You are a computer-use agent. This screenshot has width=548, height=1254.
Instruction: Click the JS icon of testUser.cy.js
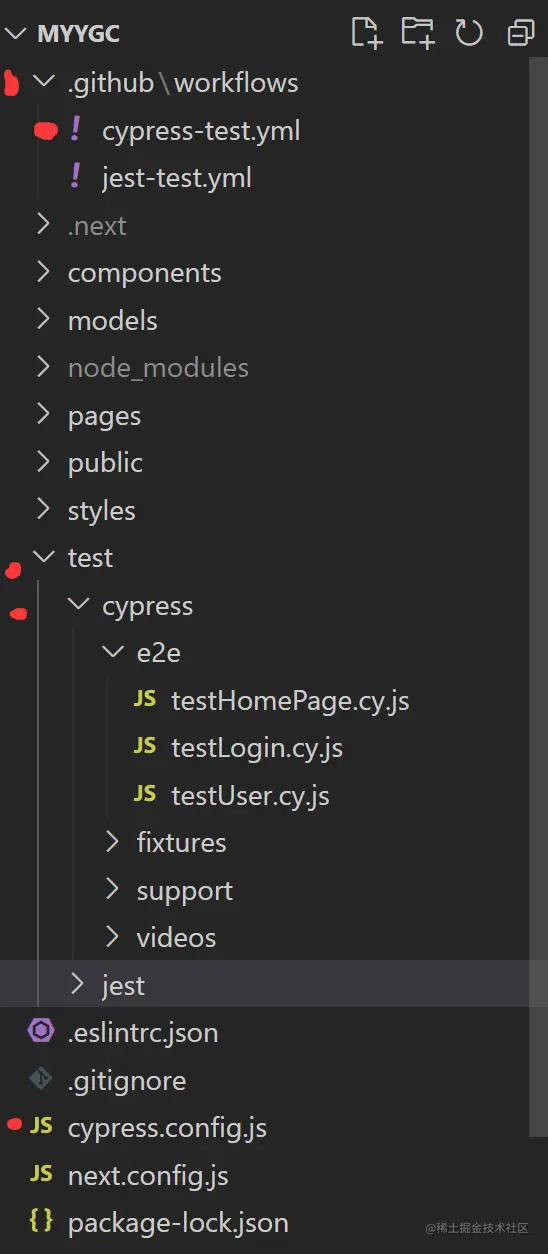coord(145,794)
